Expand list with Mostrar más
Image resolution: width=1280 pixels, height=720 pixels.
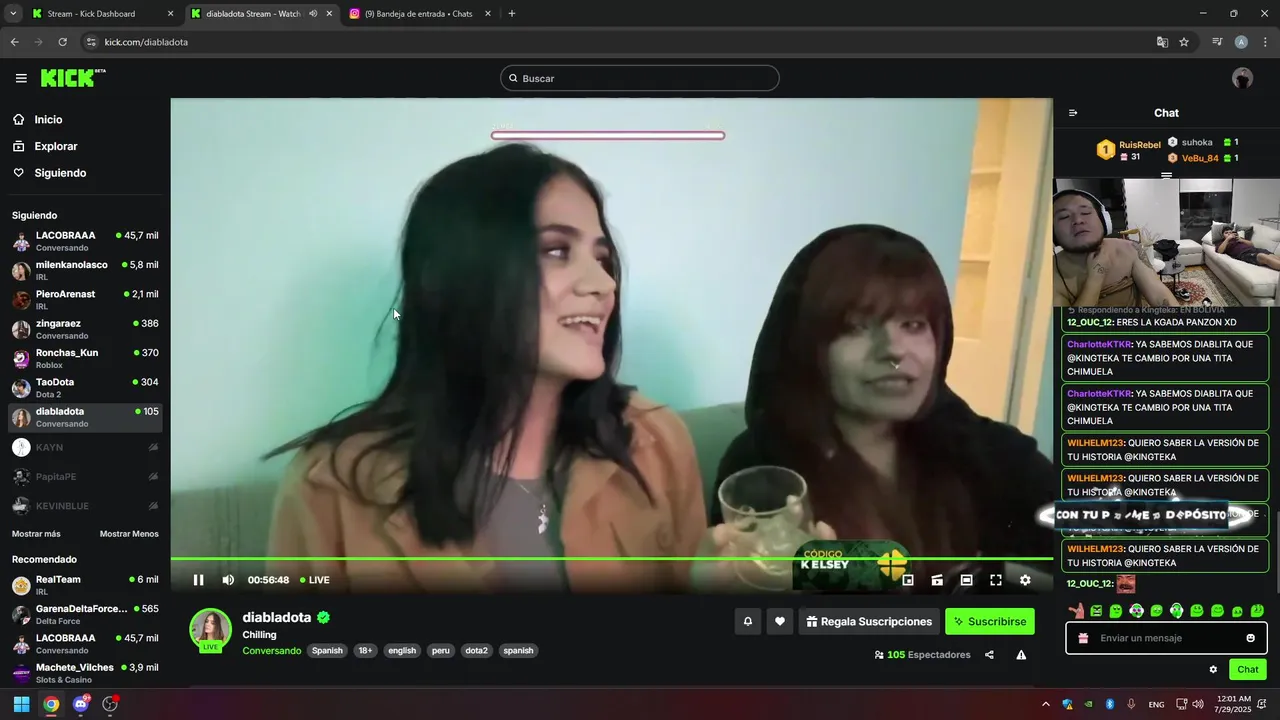pos(36,534)
